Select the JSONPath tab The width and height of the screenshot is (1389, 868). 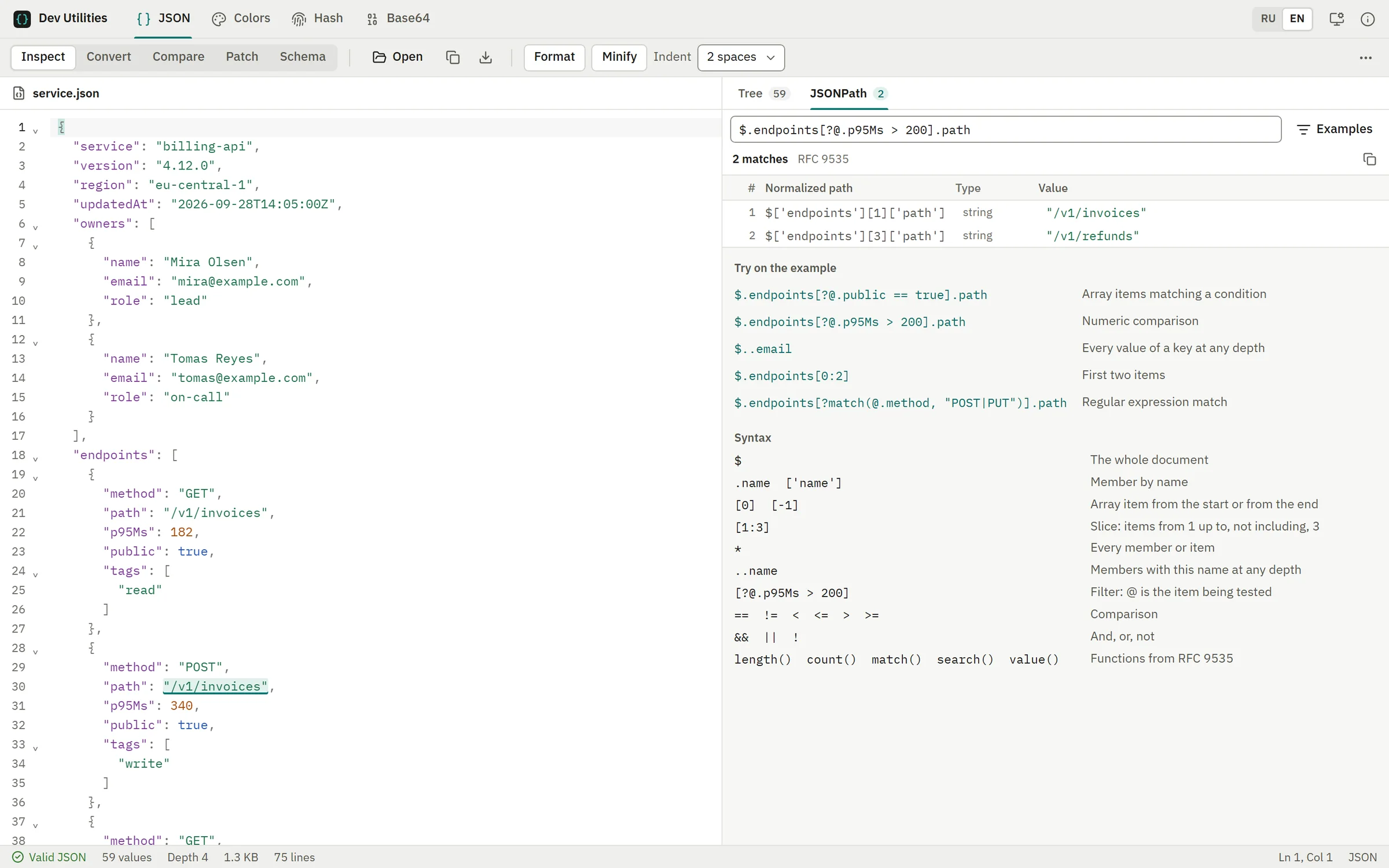click(848, 93)
